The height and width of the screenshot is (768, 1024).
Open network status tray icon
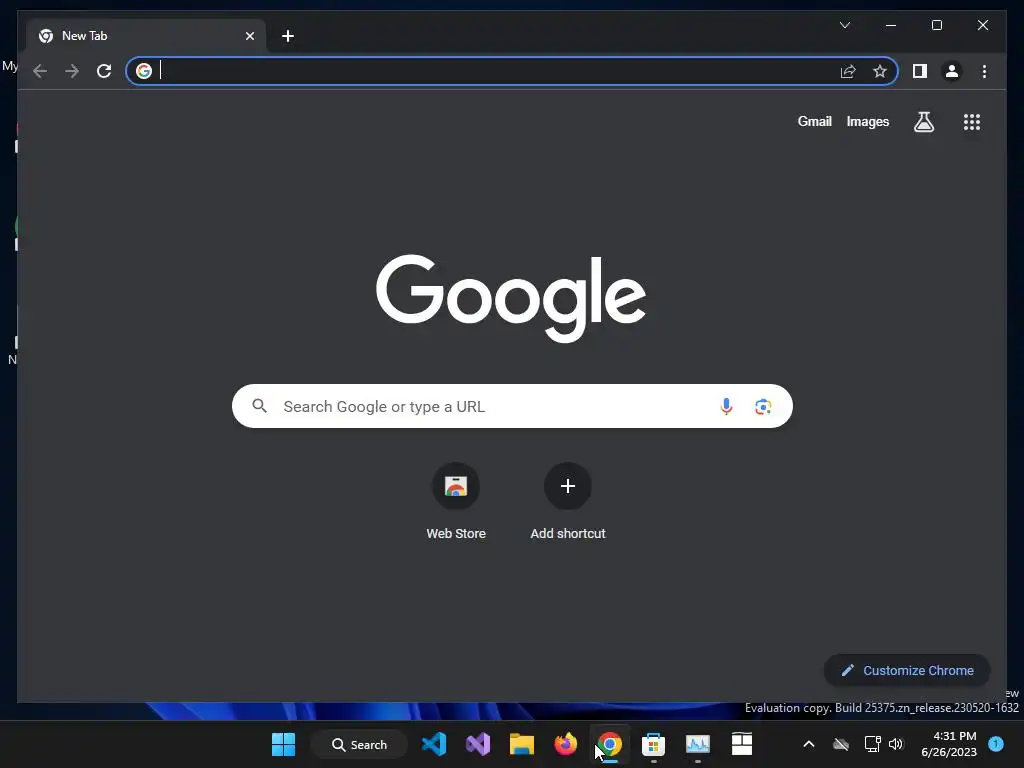pos(872,744)
